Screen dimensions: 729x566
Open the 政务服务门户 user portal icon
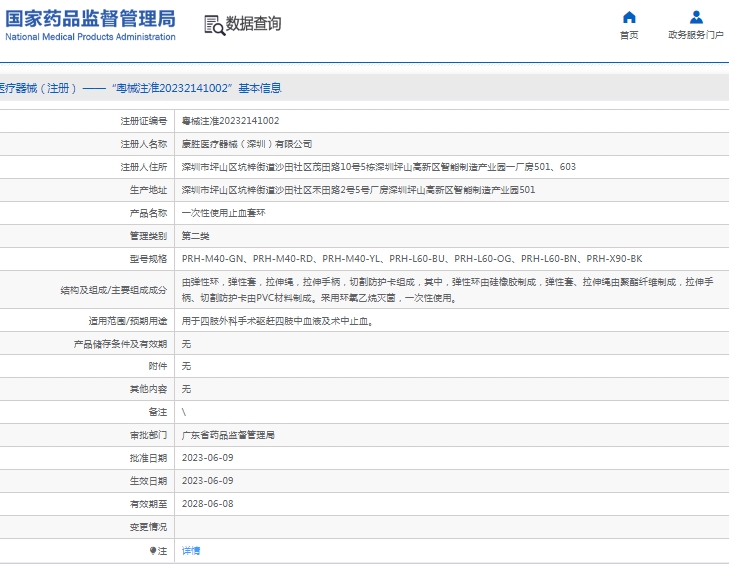(x=696, y=17)
